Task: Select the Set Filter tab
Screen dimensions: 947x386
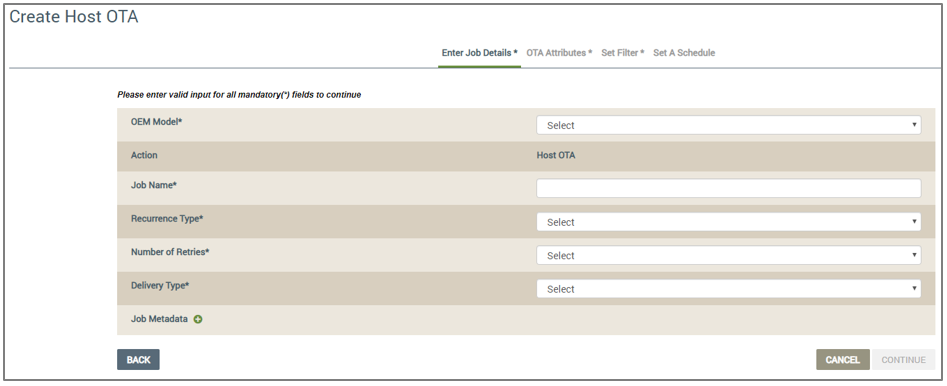Action: click(623, 53)
